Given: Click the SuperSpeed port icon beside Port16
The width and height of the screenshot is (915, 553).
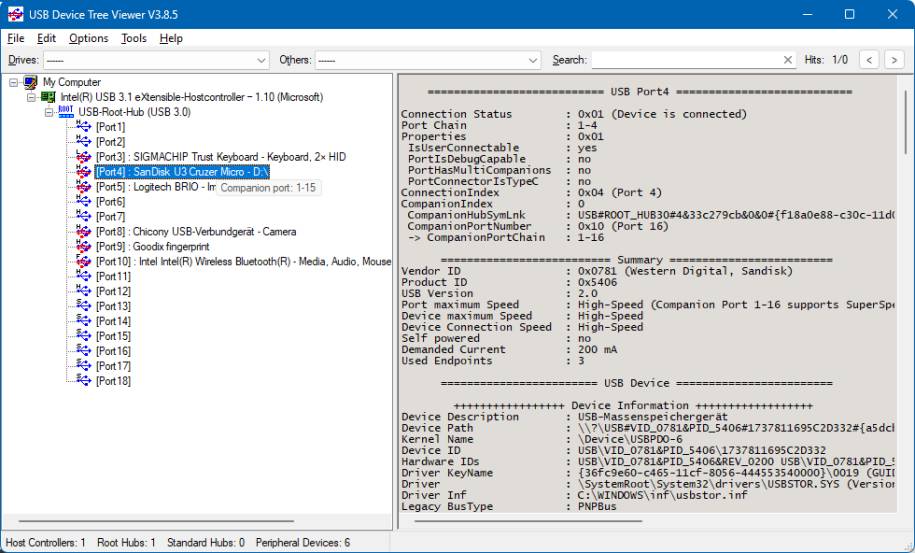Looking at the screenshot, I should coord(83,351).
